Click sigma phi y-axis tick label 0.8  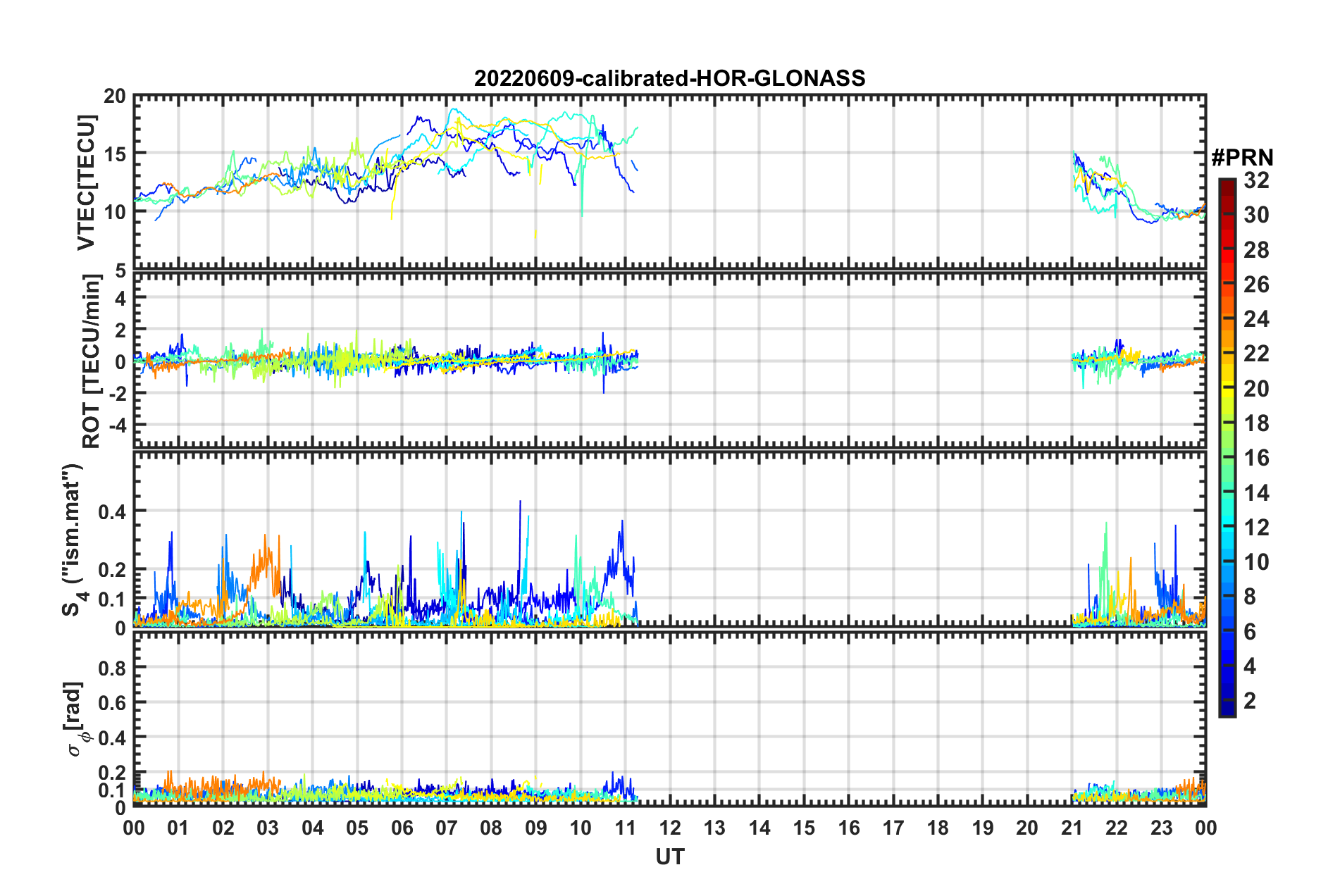pyautogui.click(x=112, y=668)
